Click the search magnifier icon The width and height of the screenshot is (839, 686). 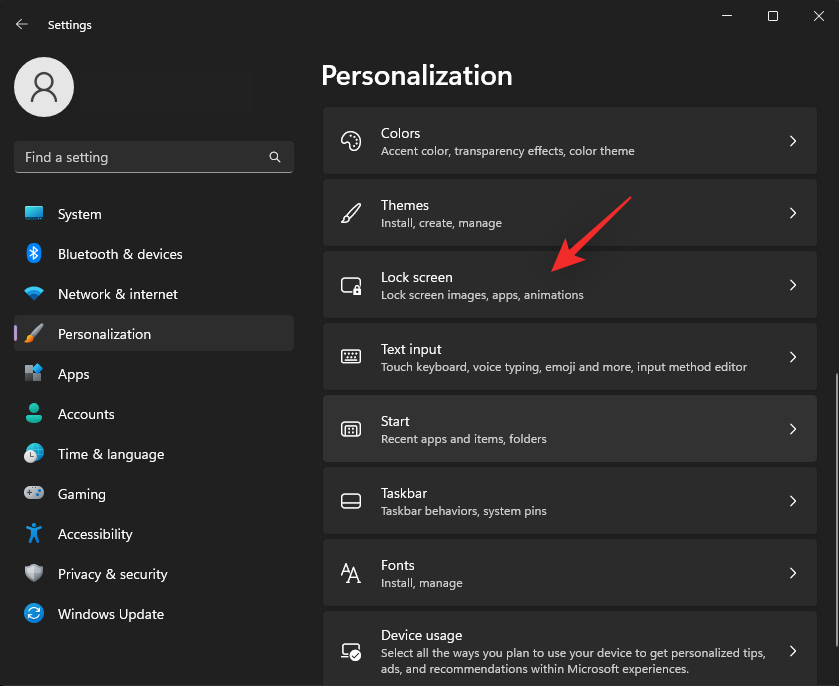click(274, 157)
